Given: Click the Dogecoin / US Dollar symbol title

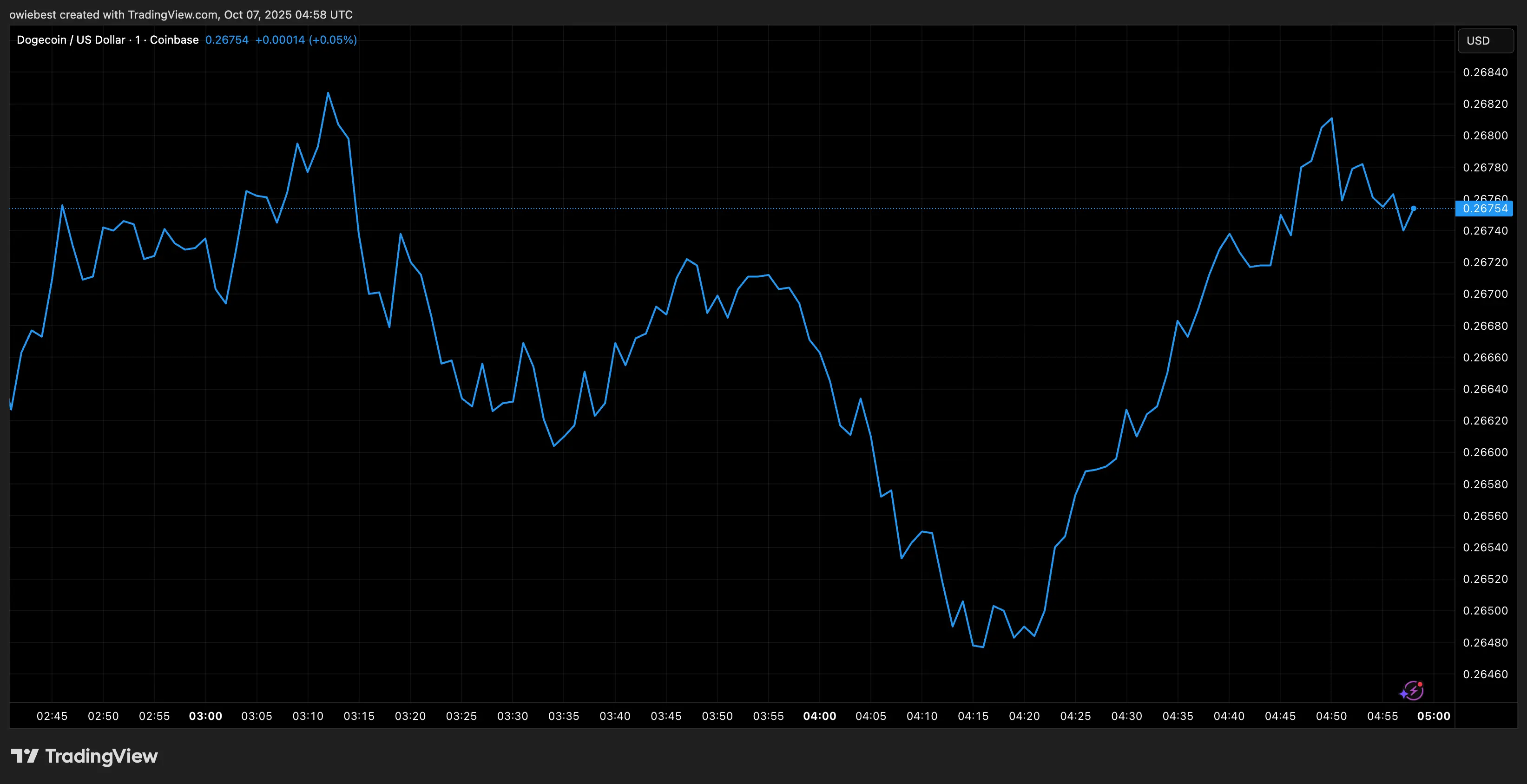Looking at the screenshot, I should click(x=71, y=39).
